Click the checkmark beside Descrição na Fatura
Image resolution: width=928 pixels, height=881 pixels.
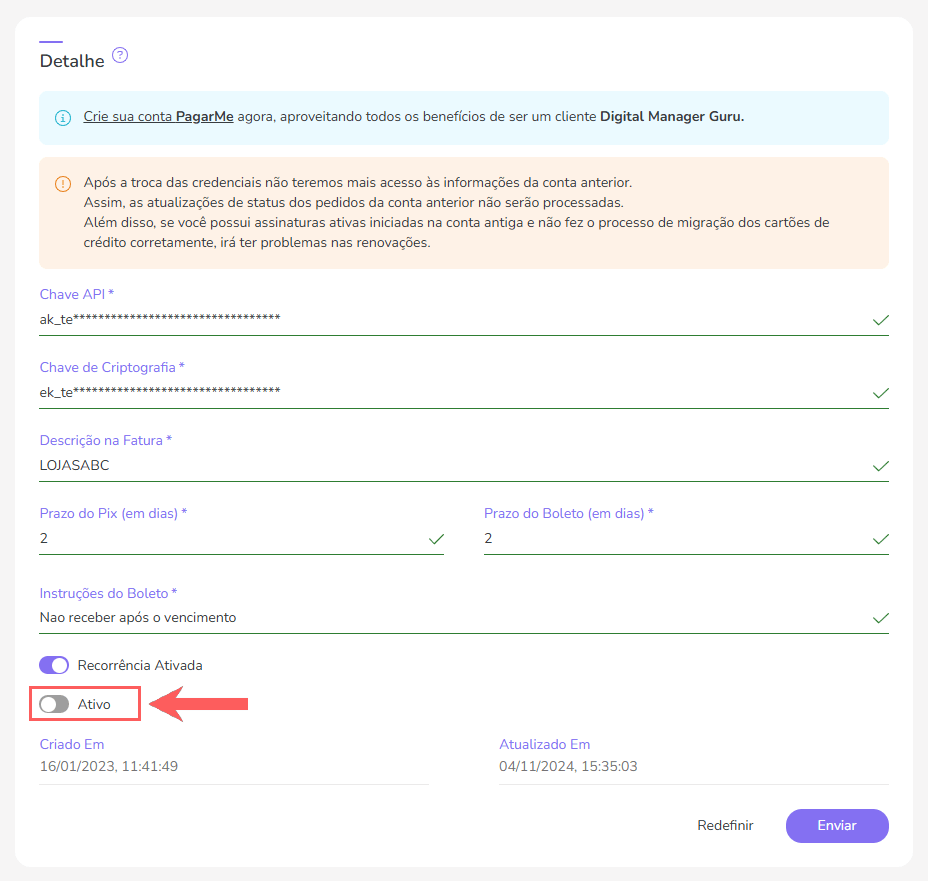881,466
